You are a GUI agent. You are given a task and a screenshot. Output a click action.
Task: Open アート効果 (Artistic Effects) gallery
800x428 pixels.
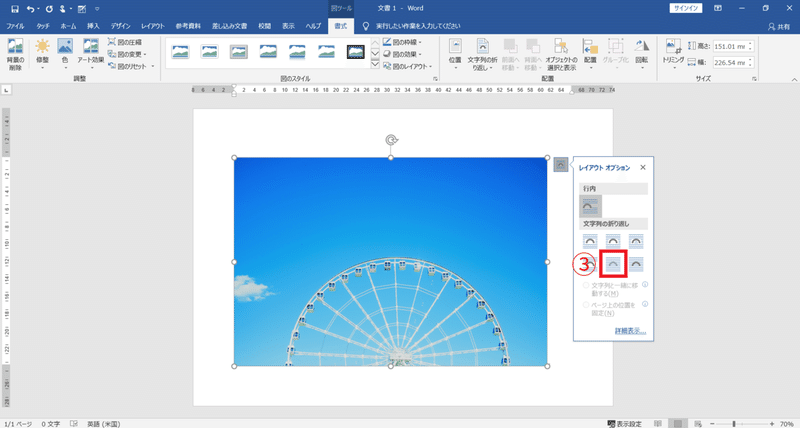91,54
